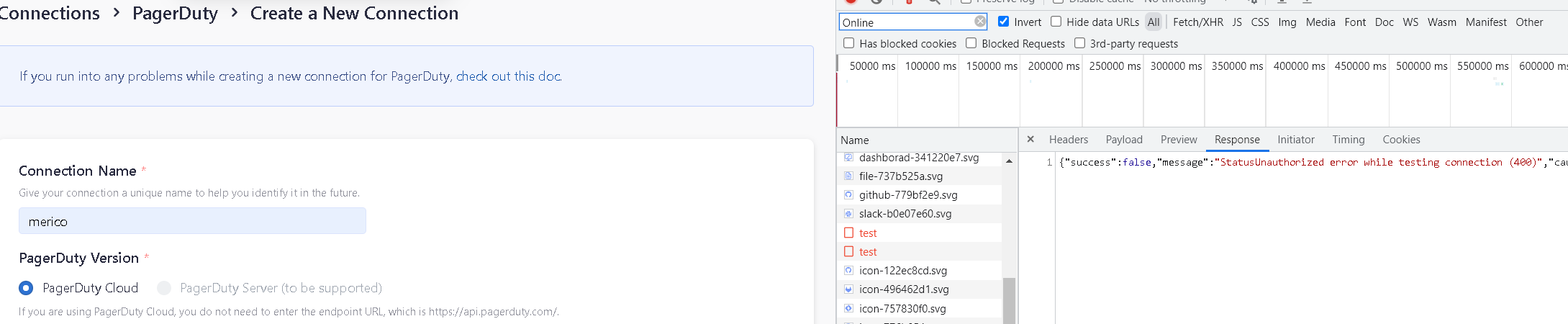1568x324 pixels.
Task: Check Has blocked cookies
Action: click(849, 43)
